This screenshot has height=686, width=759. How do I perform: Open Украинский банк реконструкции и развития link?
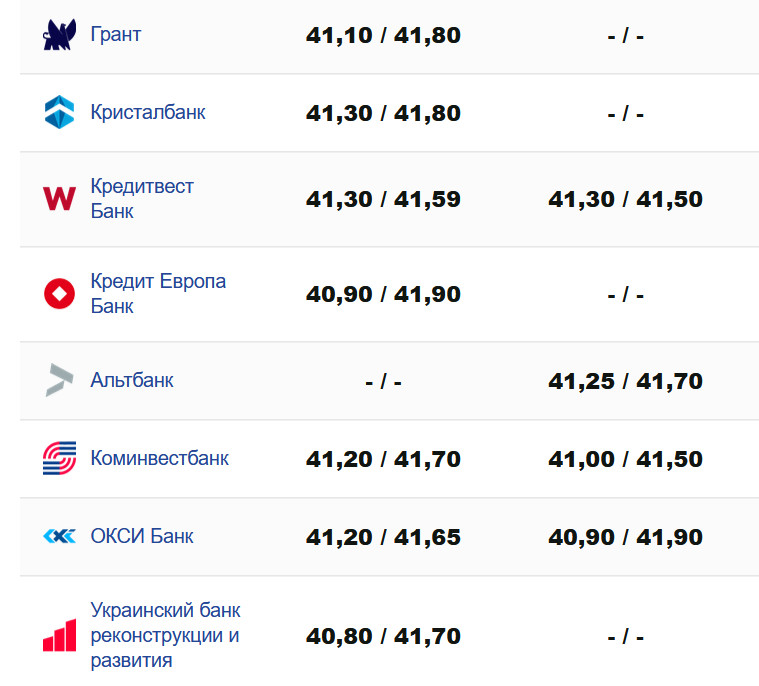pos(165,635)
